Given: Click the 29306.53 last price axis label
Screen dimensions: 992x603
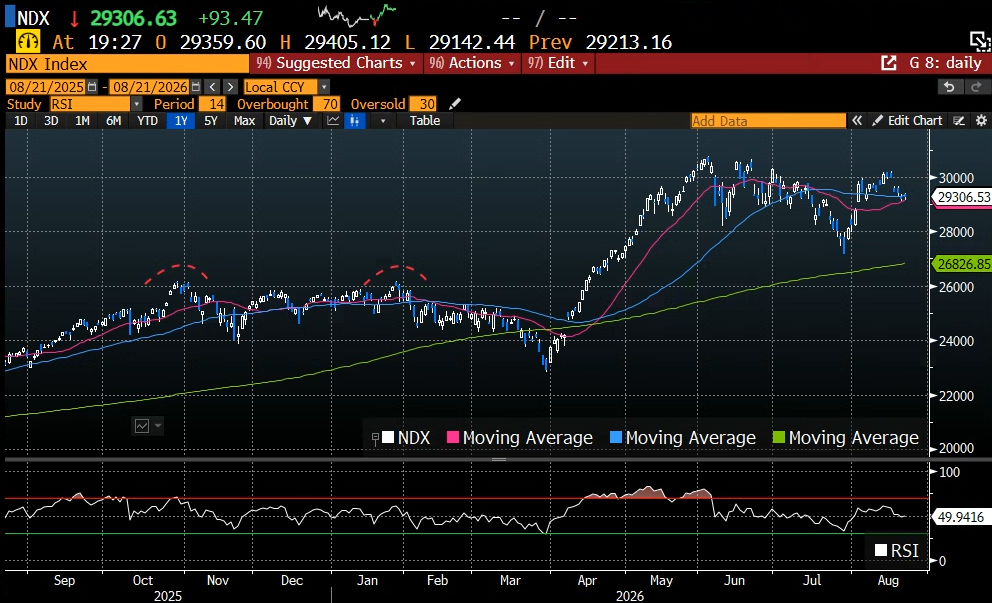Looking at the screenshot, I should point(962,197).
